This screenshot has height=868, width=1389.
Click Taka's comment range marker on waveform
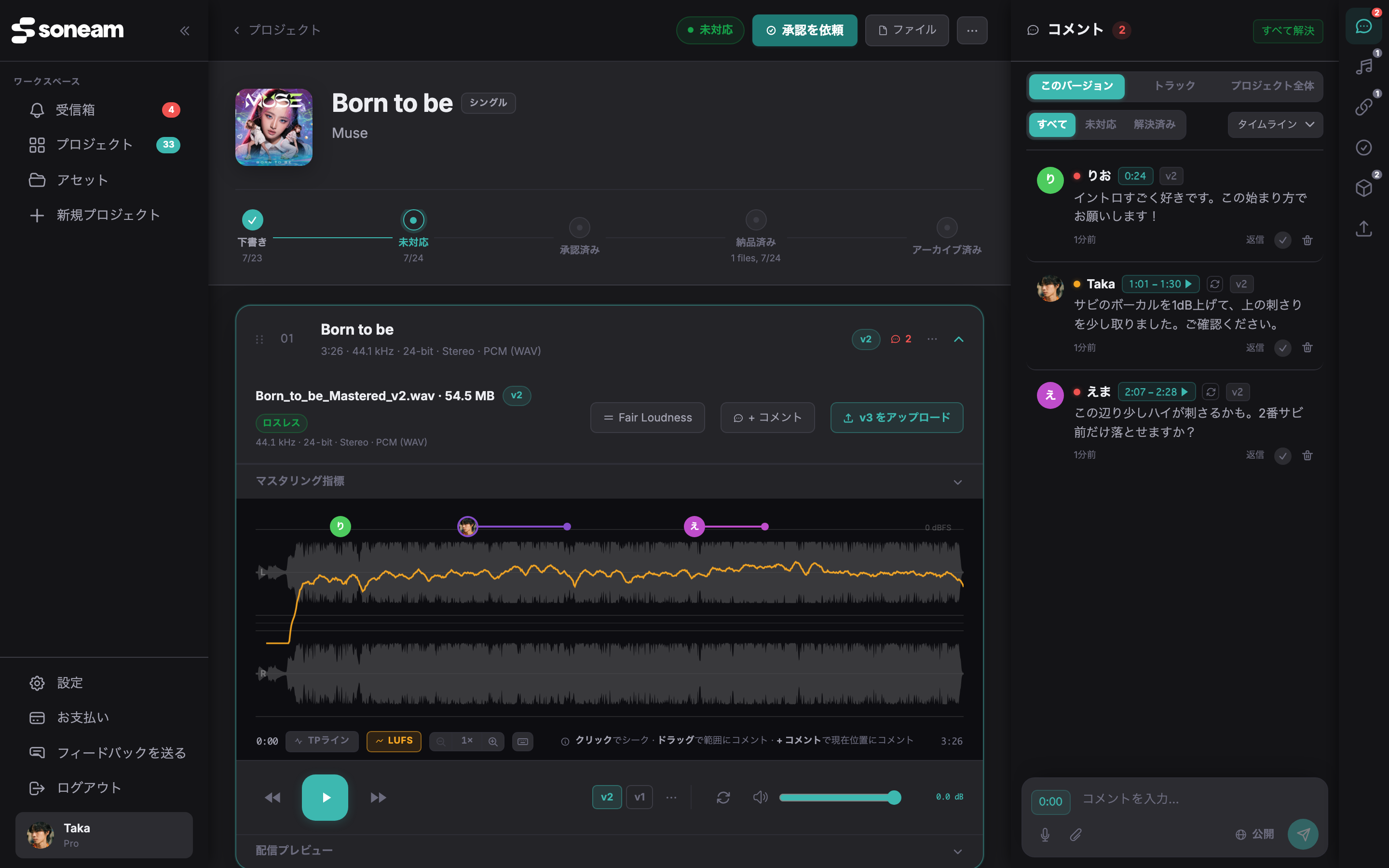pos(468,527)
